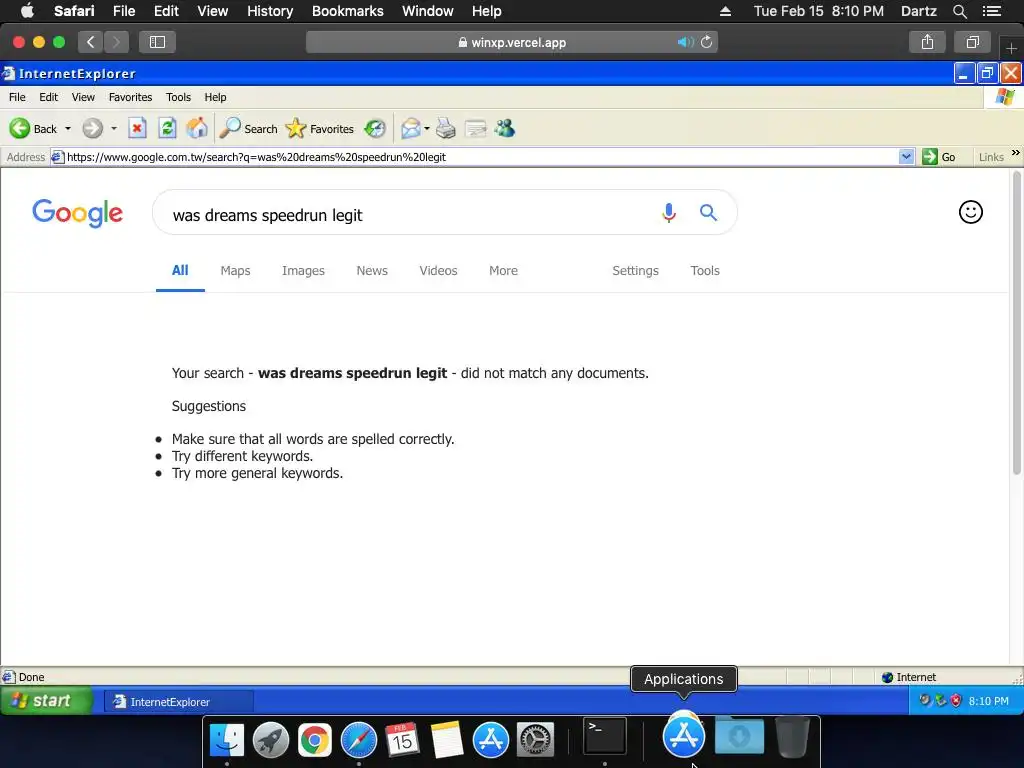
Task: Open Finder in the Dock
Action: (227, 740)
